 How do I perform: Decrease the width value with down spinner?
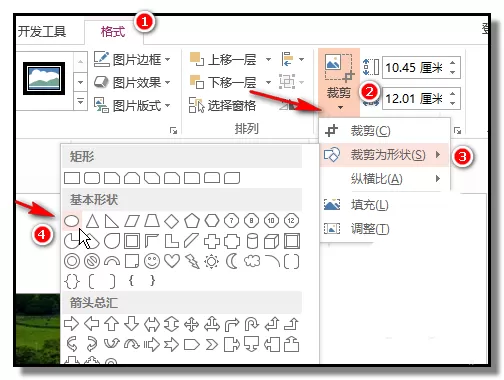click(452, 103)
